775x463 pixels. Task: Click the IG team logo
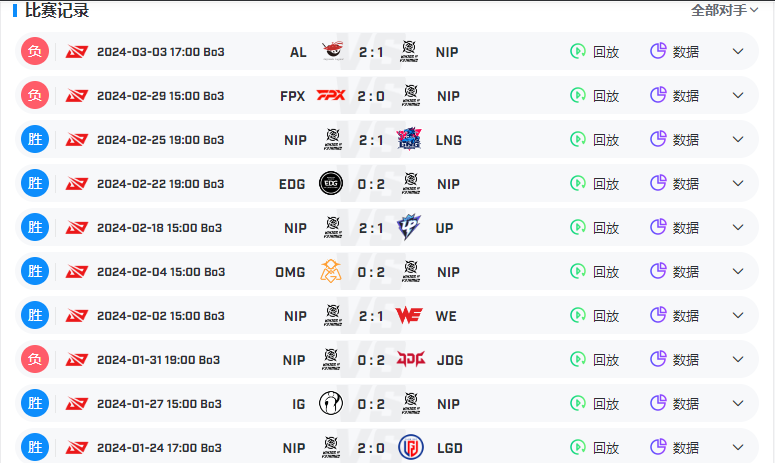[331, 403]
